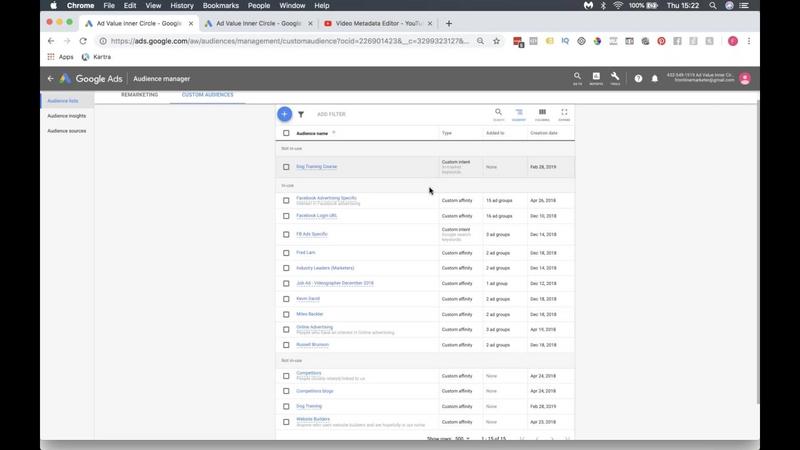Reload the page with Chrome refresh icon
Screen dimensions: 800x450
pyautogui.click(x=83, y=41)
